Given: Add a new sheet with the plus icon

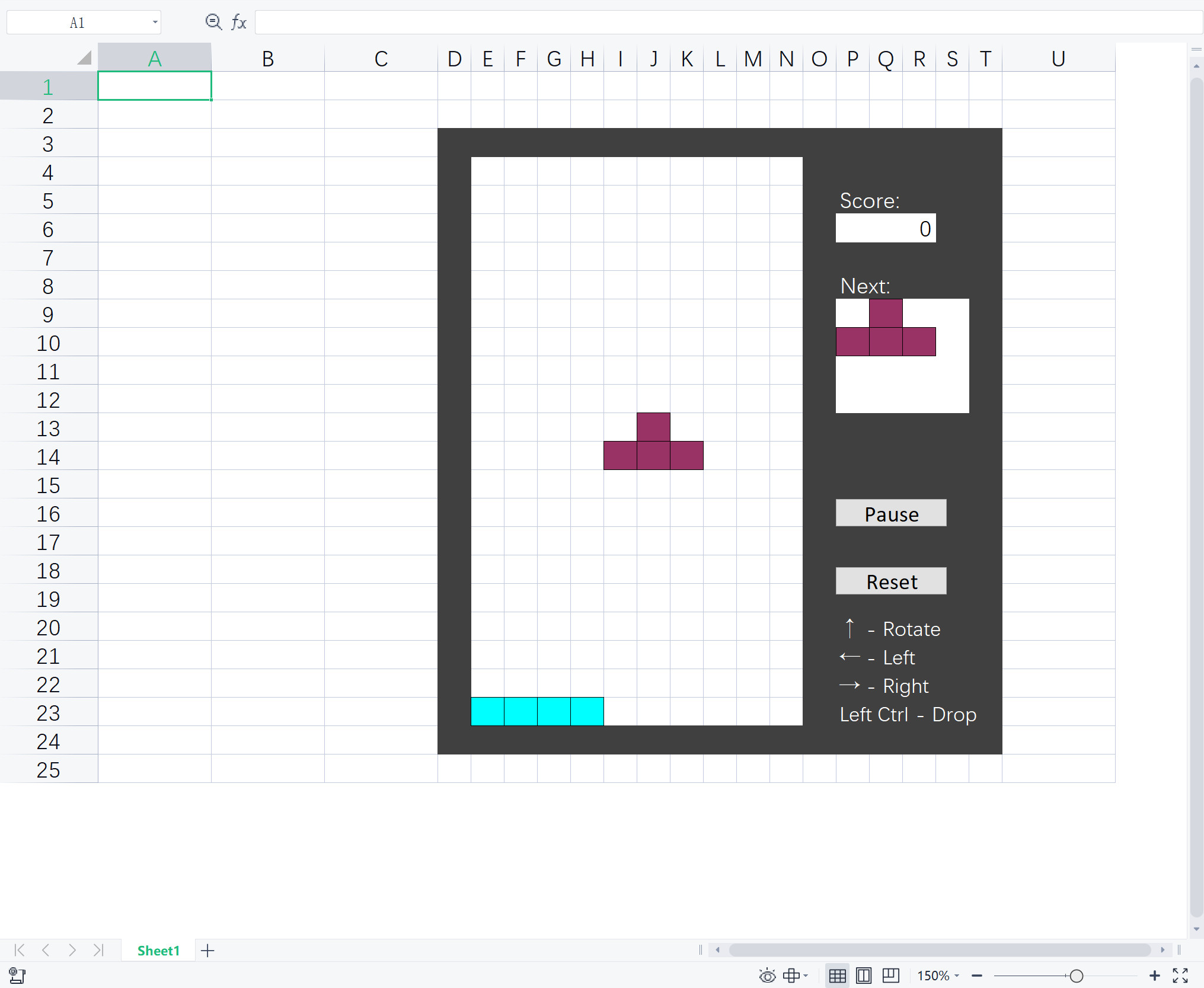Looking at the screenshot, I should (x=207, y=951).
